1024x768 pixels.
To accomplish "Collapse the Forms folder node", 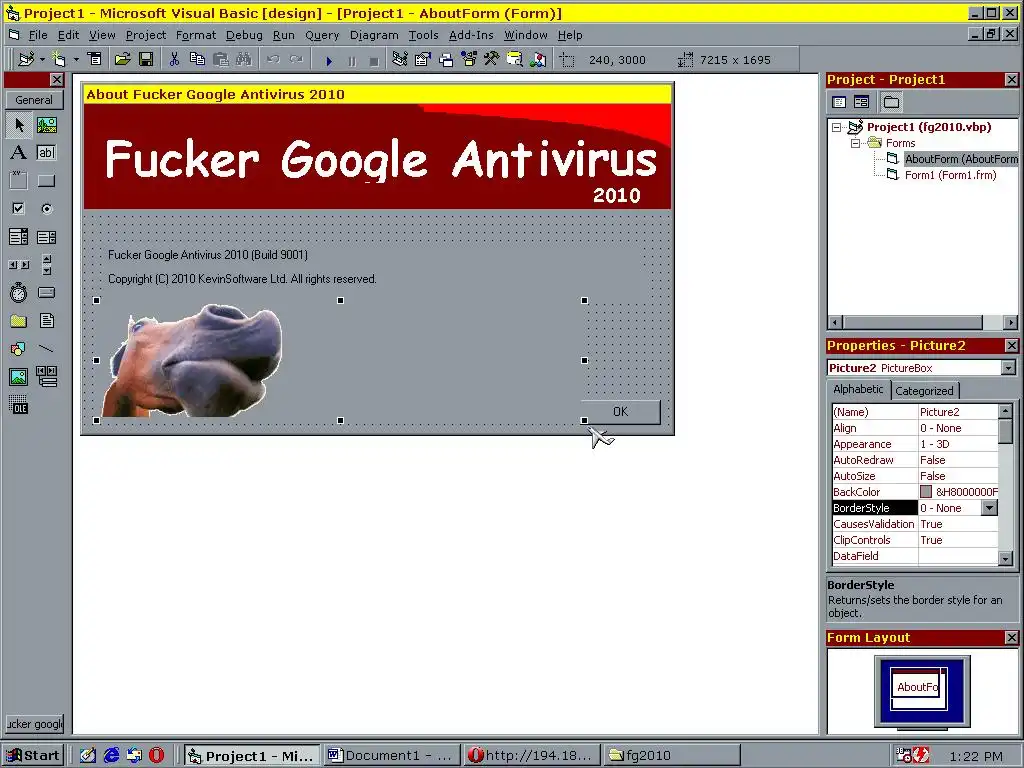I will click(x=856, y=143).
